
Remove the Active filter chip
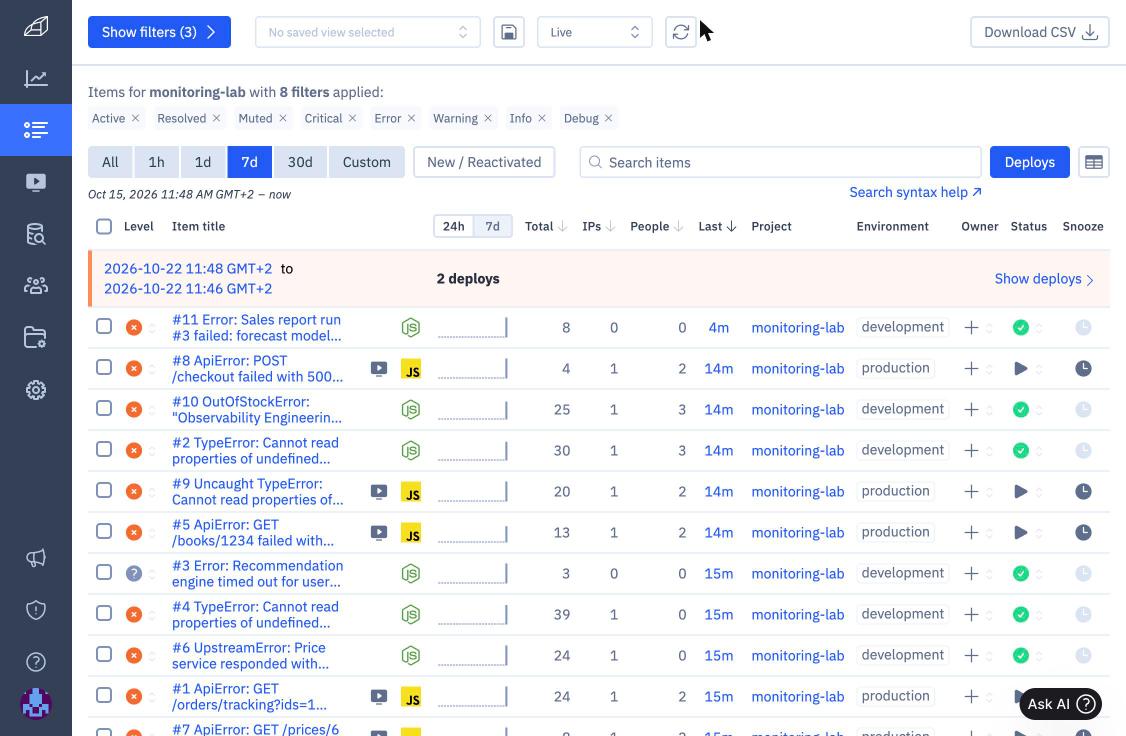click(135, 118)
